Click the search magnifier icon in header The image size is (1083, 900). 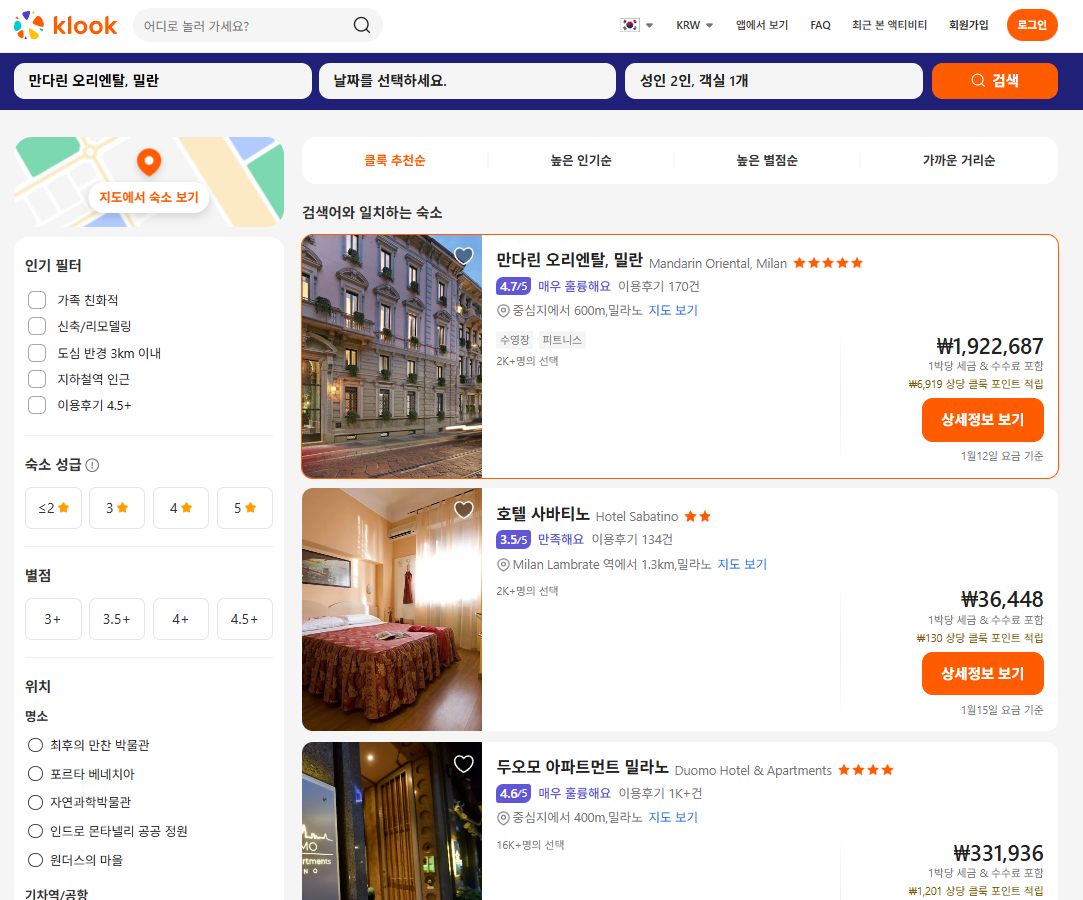click(x=362, y=26)
